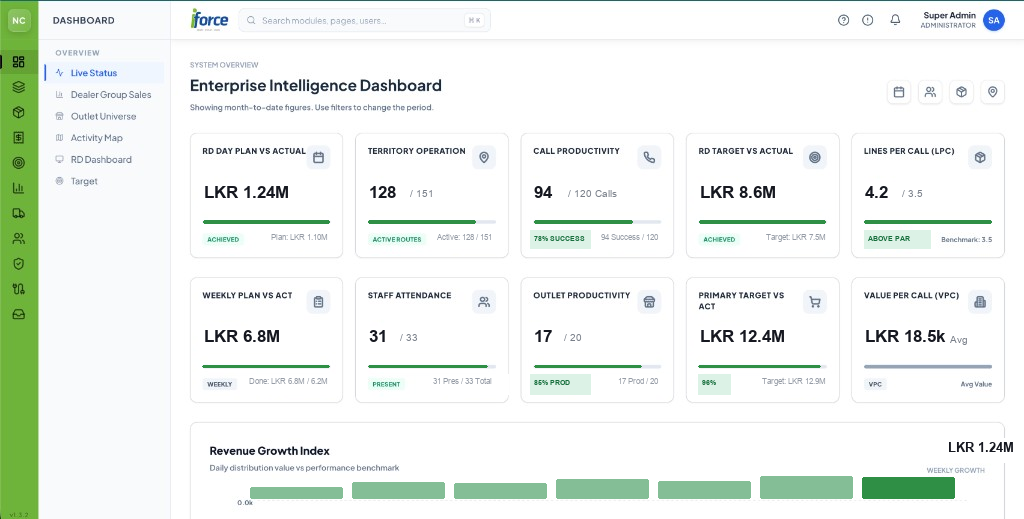Go to Outlet Universe

pyautogui.click(x=104, y=116)
